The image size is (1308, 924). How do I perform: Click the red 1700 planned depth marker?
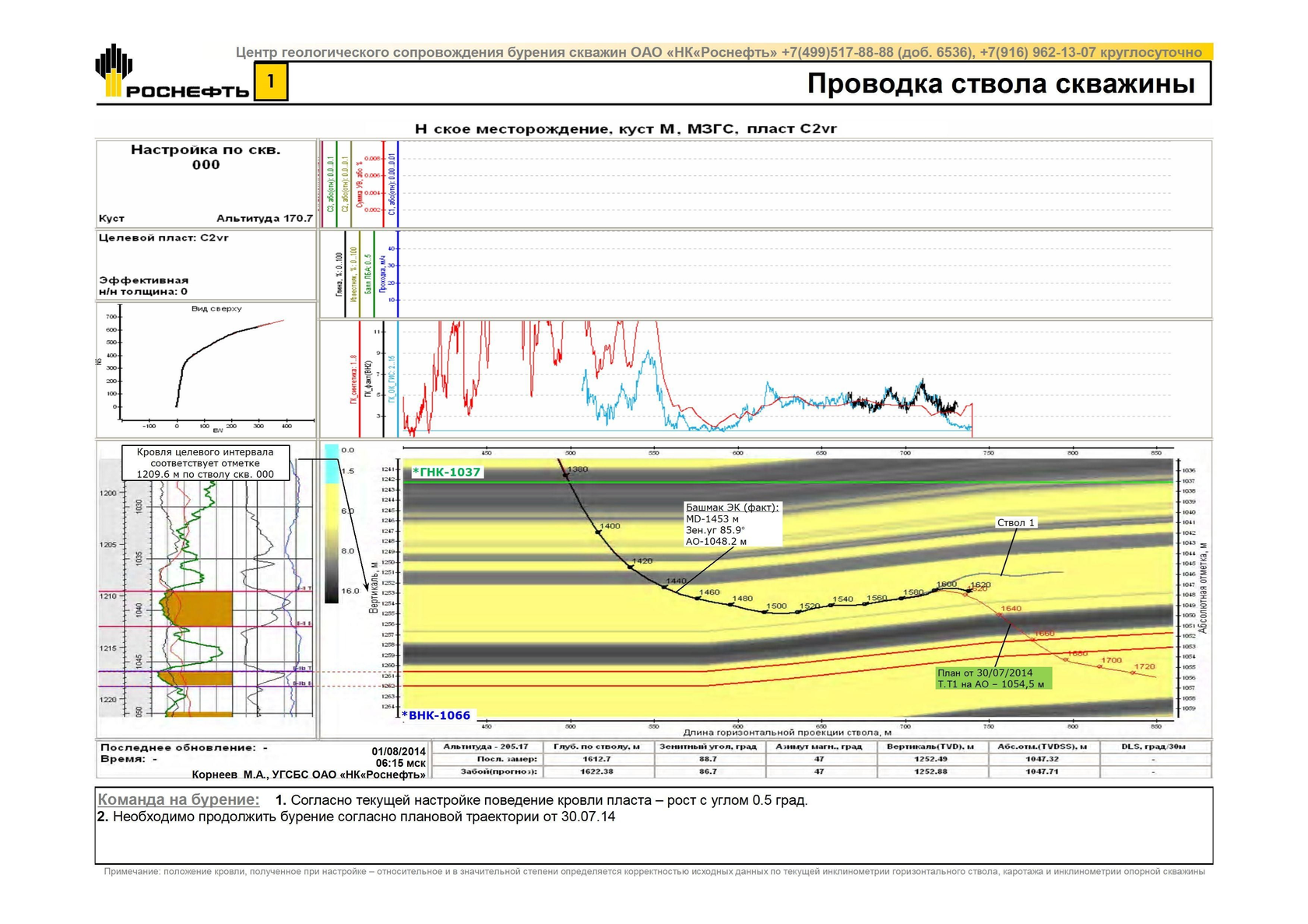(x=1111, y=660)
